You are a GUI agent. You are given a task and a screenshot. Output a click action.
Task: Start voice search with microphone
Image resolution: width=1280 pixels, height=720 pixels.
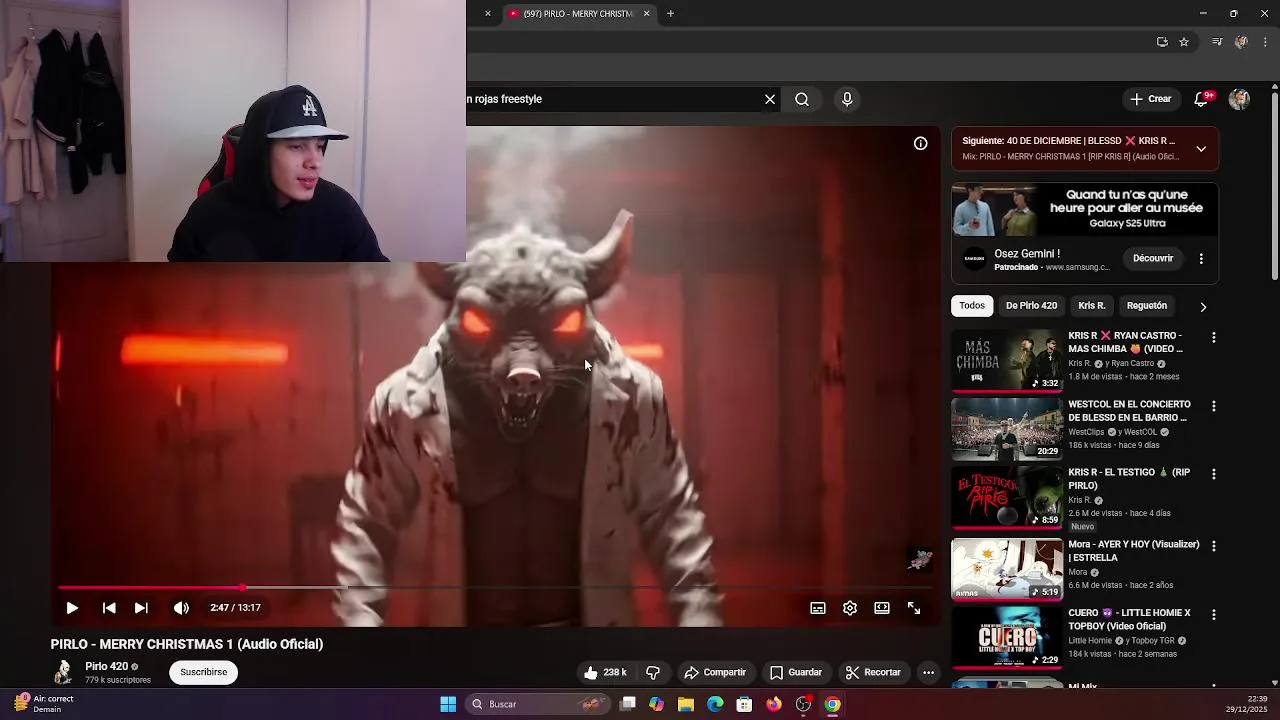847,99
